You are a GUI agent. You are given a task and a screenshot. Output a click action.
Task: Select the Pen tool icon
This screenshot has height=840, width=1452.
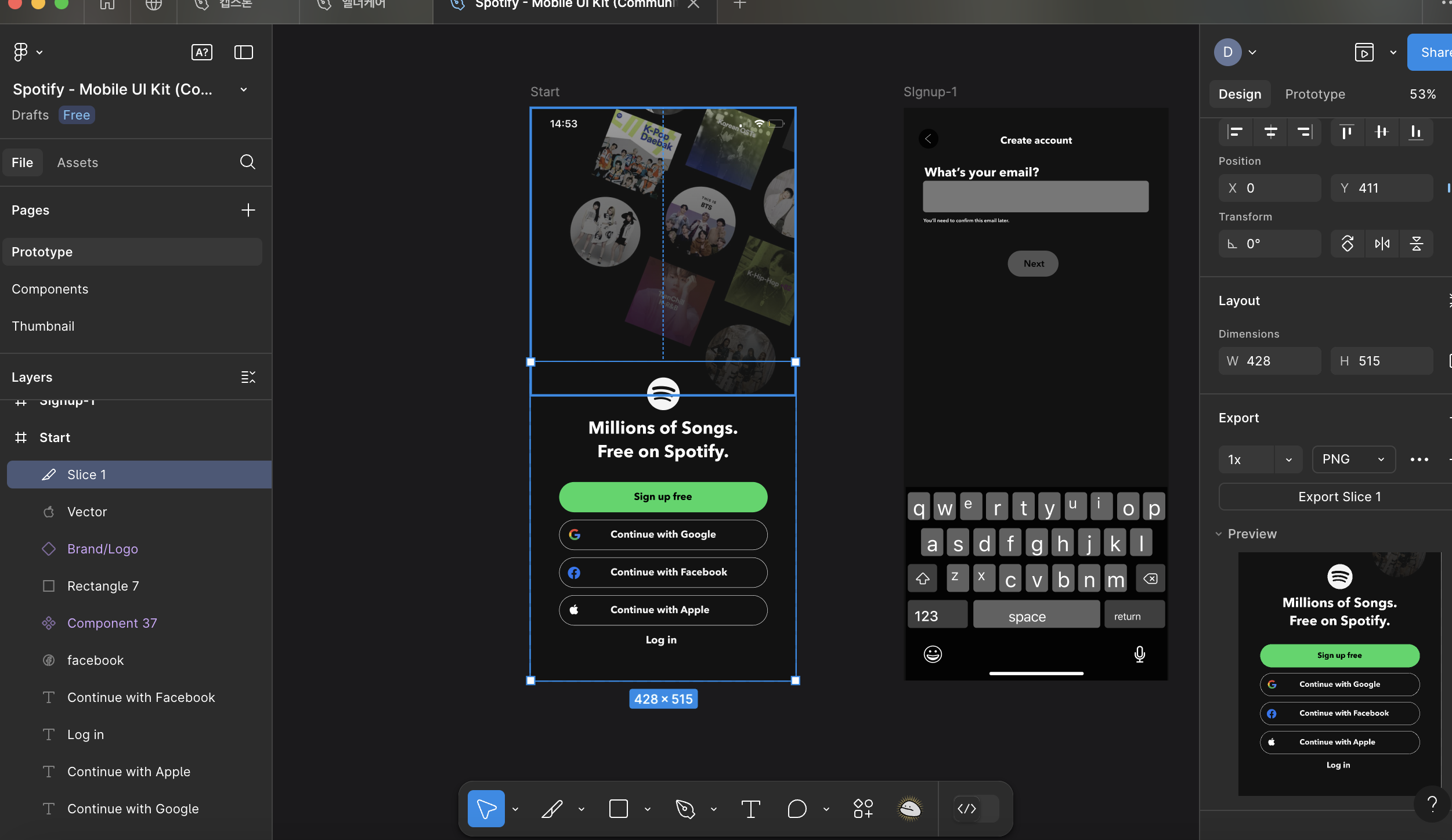click(685, 808)
